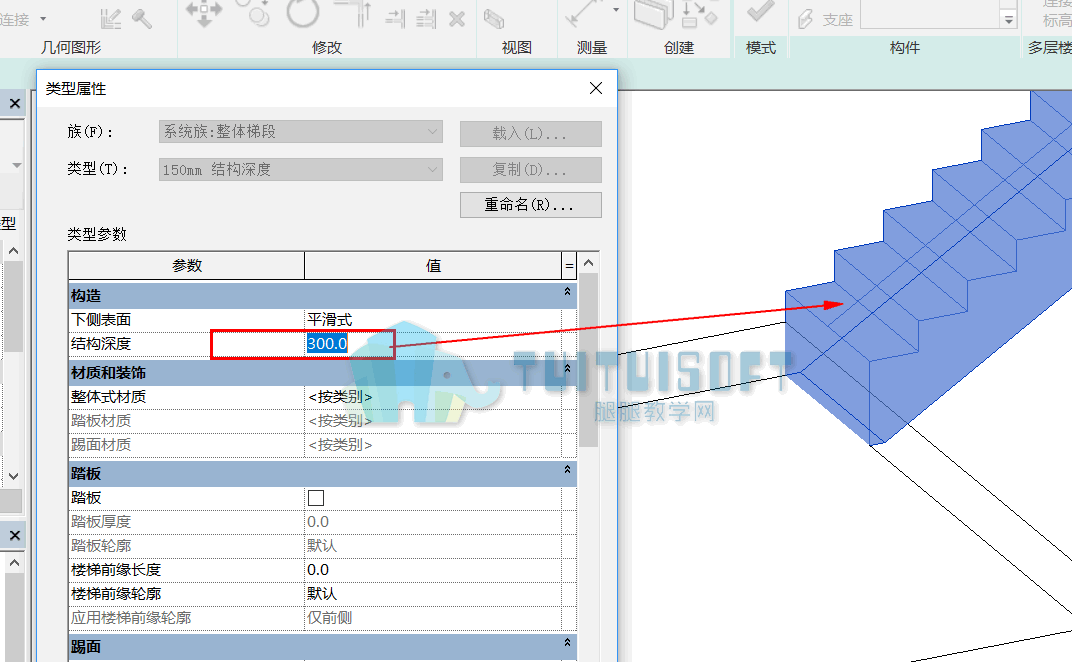Click the 复制(D)... button
The width and height of the screenshot is (1072, 662).
[x=531, y=170]
